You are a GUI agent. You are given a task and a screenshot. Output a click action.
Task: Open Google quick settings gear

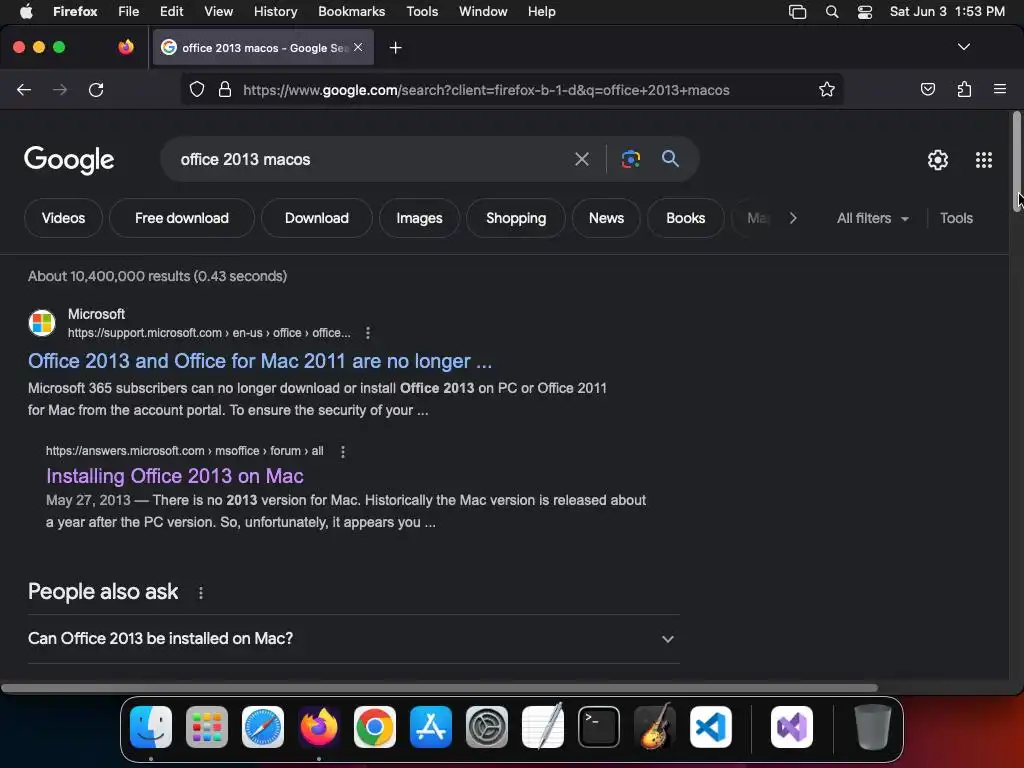click(938, 160)
